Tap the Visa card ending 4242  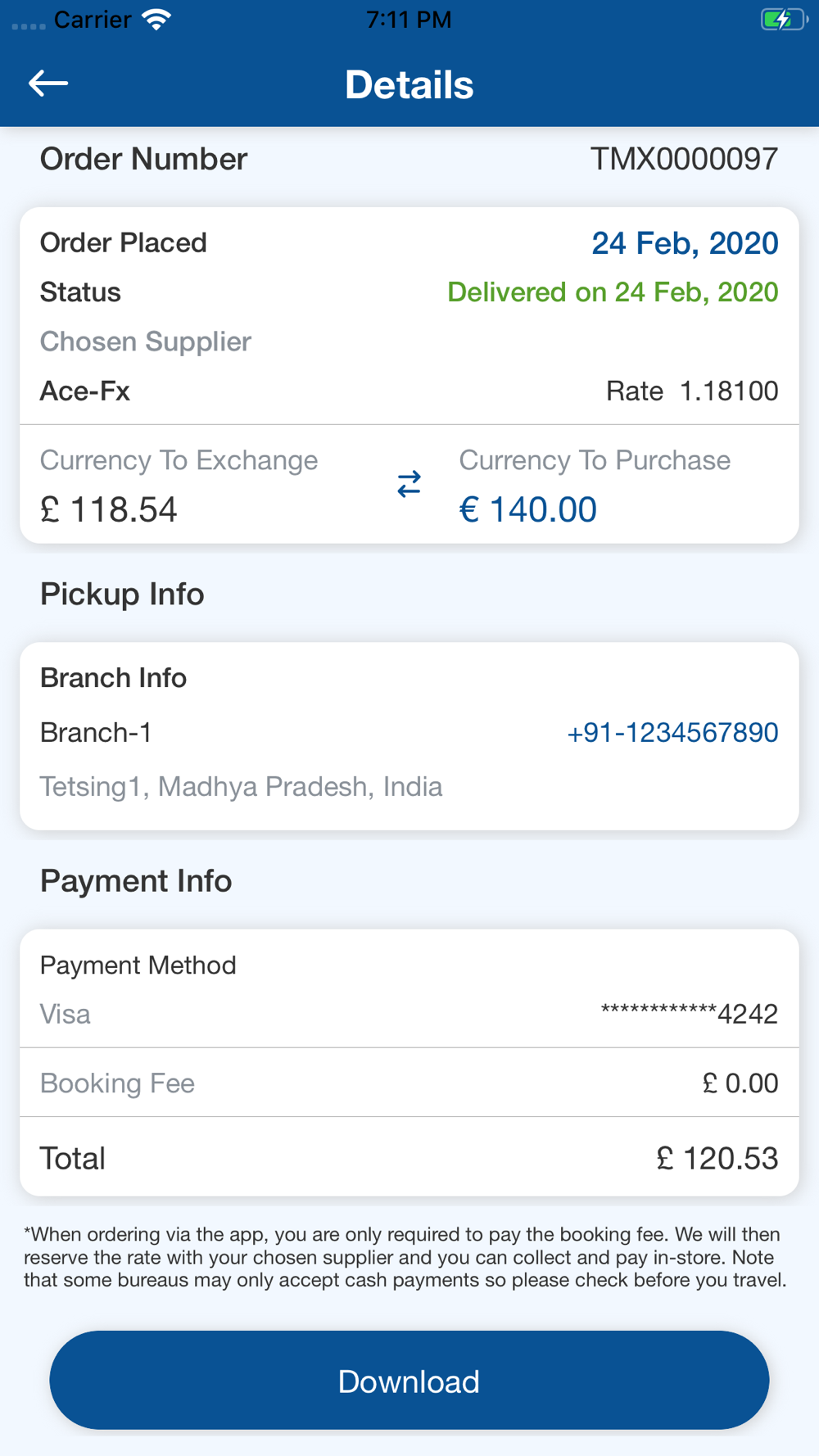pyautogui.click(x=689, y=1014)
